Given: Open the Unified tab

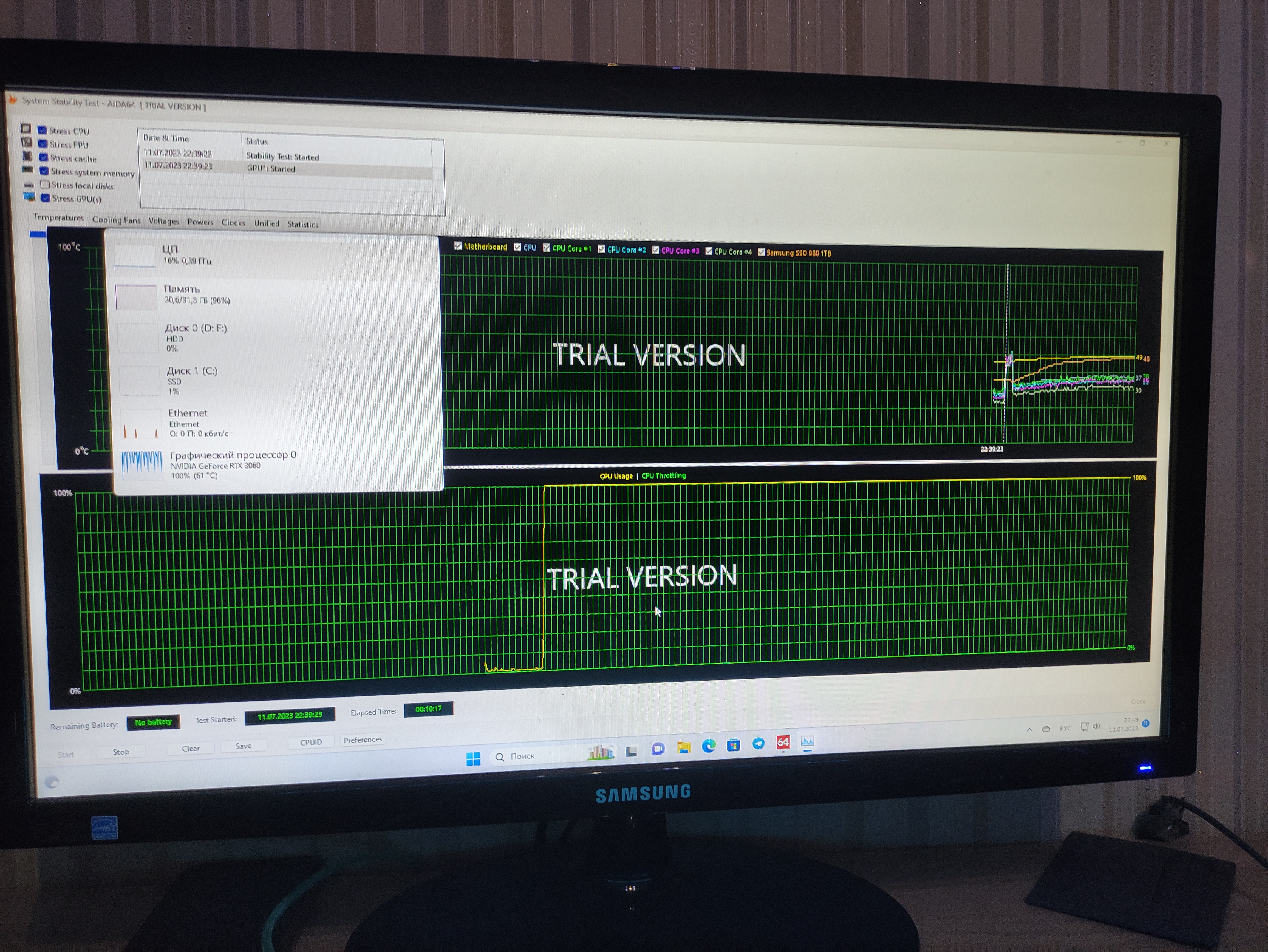Looking at the screenshot, I should (x=267, y=223).
